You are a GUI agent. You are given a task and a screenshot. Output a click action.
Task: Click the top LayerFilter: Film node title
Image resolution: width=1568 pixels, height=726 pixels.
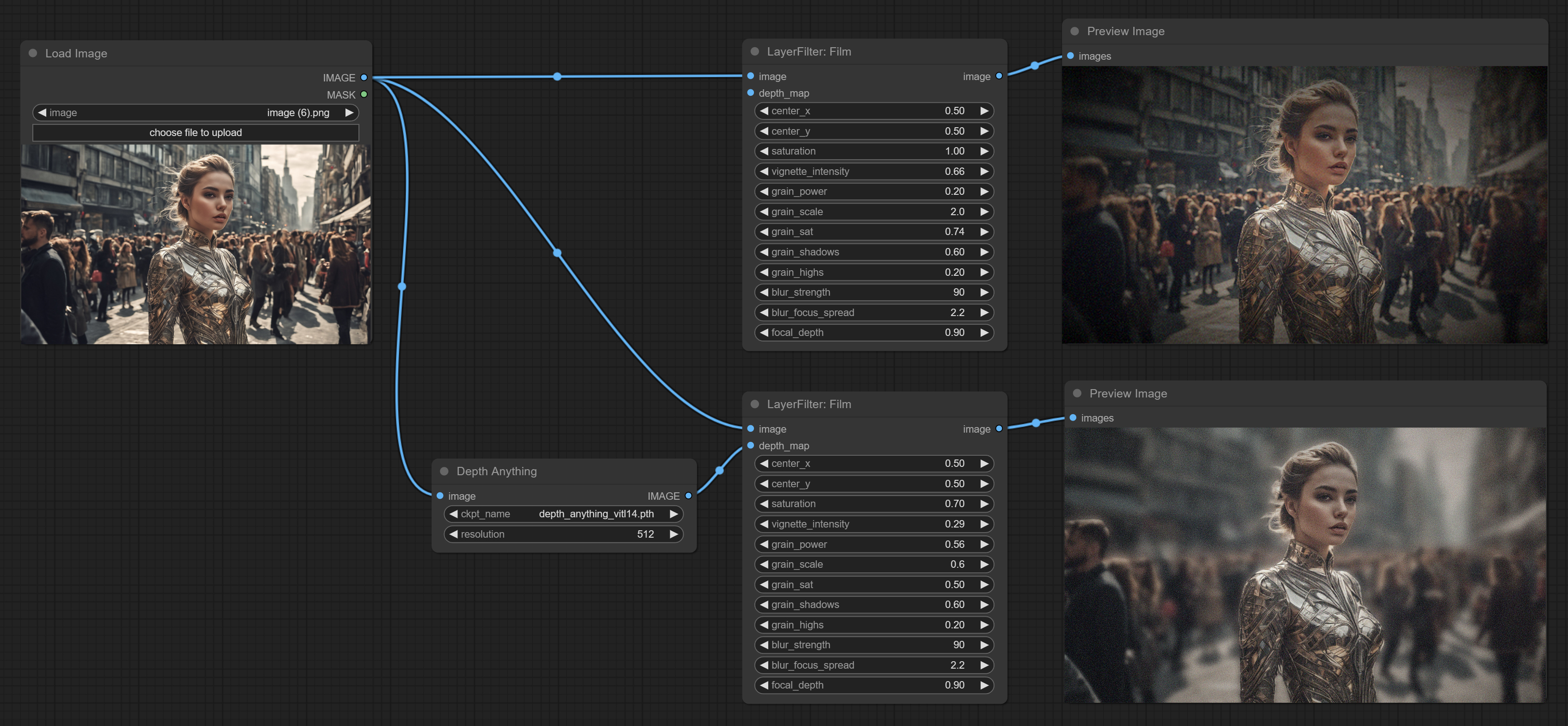pos(809,51)
